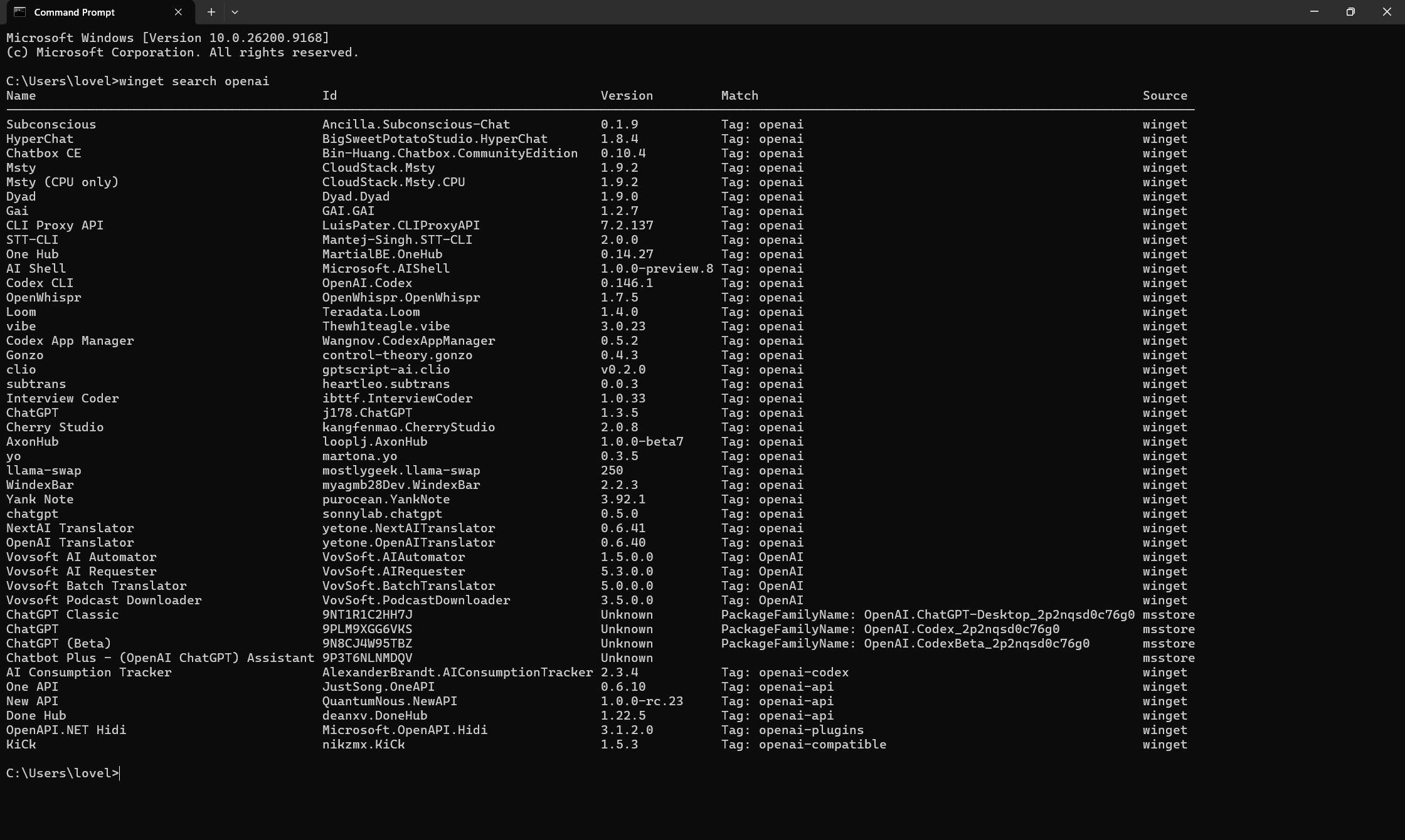The height and width of the screenshot is (840, 1405).
Task: Click 'VovSoft.BatchTranslator' id
Action: tap(409, 585)
